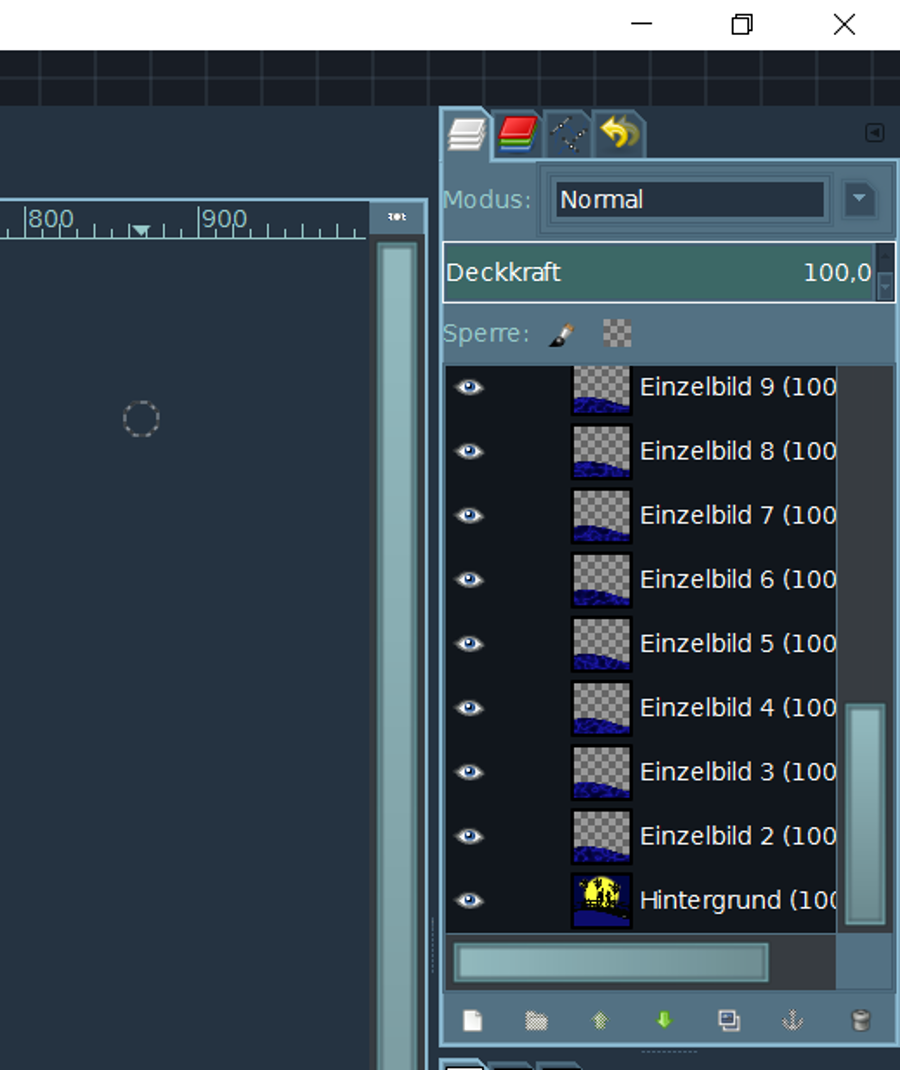Open the mode options arrow button
Viewport: 900px width, 1070px height.
coord(859,199)
